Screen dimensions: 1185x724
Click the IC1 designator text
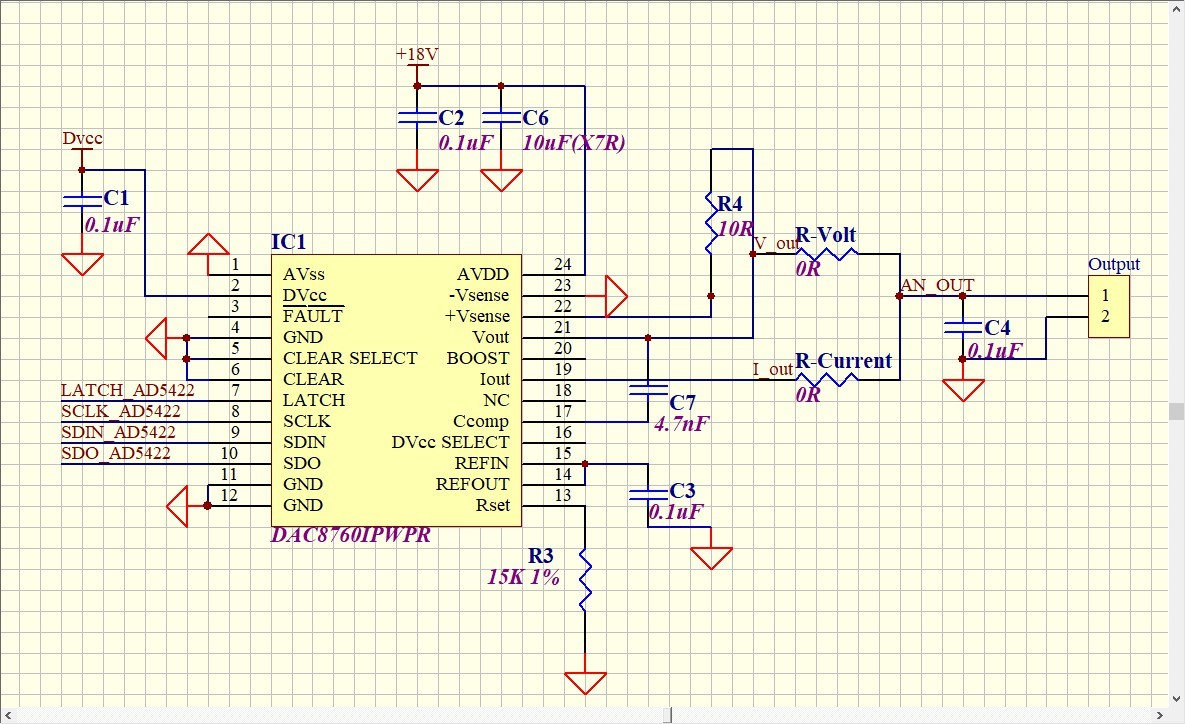coord(289,242)
